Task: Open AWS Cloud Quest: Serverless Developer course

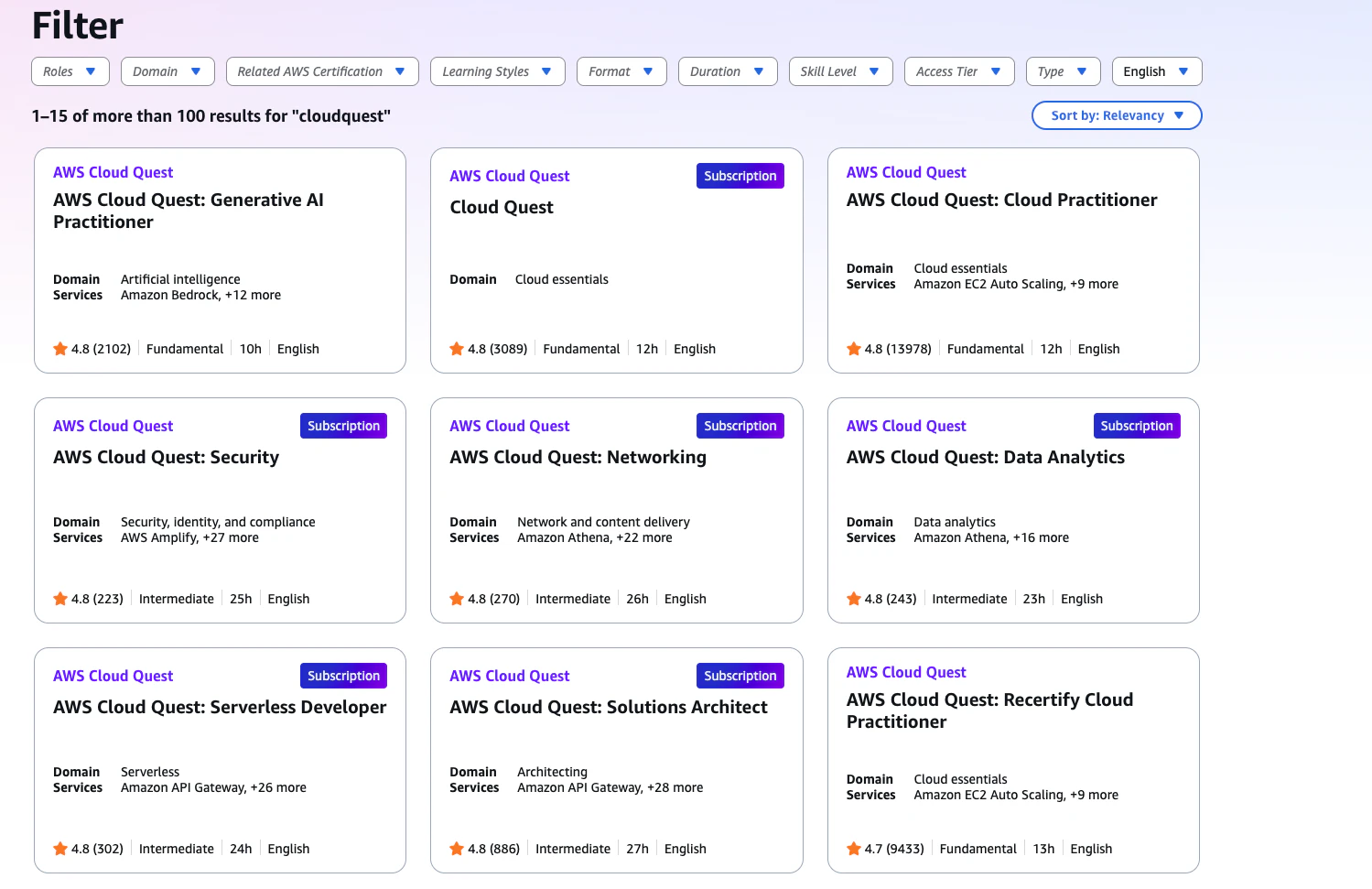Action: point(220,707)
